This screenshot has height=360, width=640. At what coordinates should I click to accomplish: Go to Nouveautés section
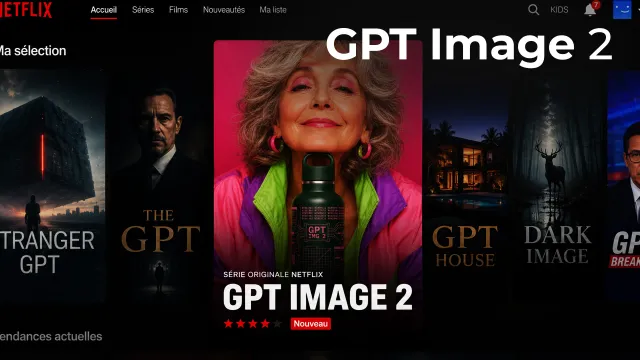224,10
